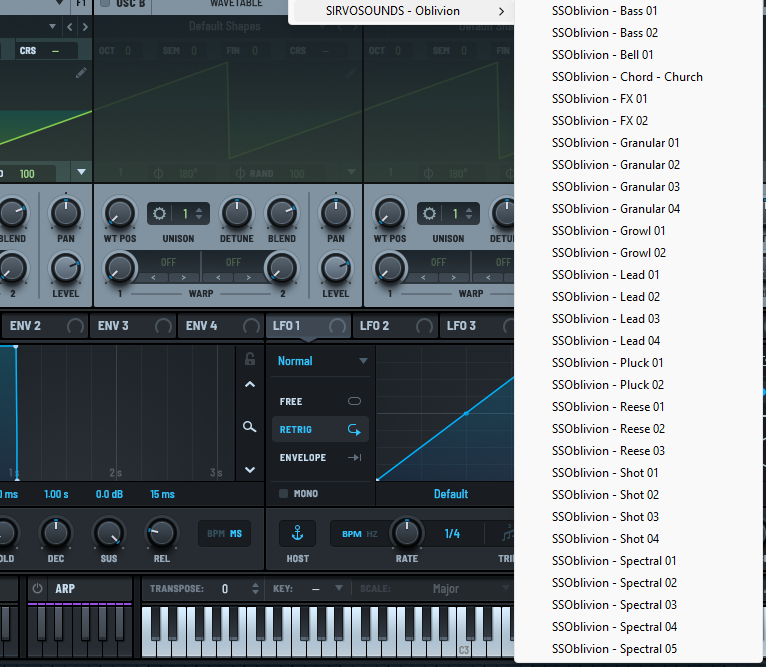Select the FREE LFO trigger mode

320,401
